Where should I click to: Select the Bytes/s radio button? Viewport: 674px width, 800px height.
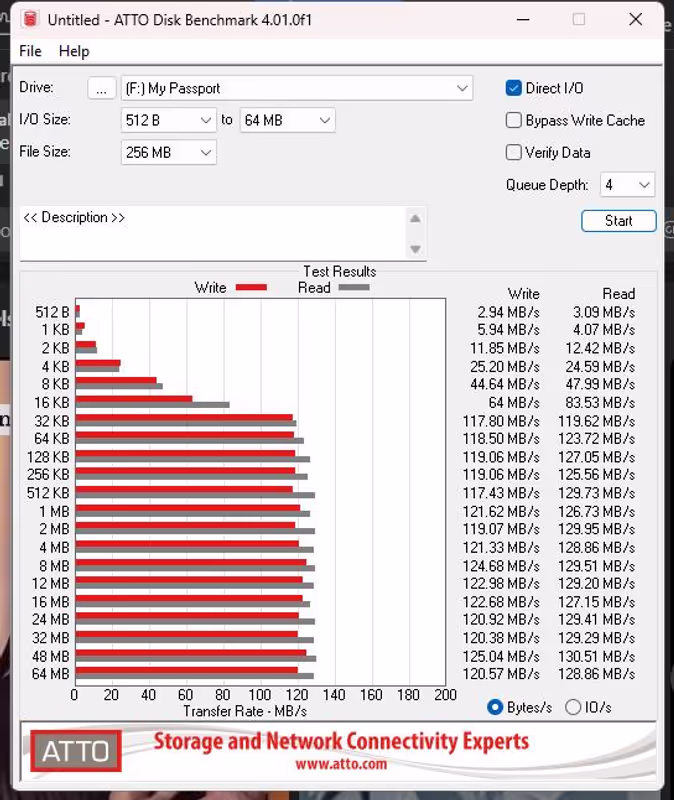tap(494, 707)
